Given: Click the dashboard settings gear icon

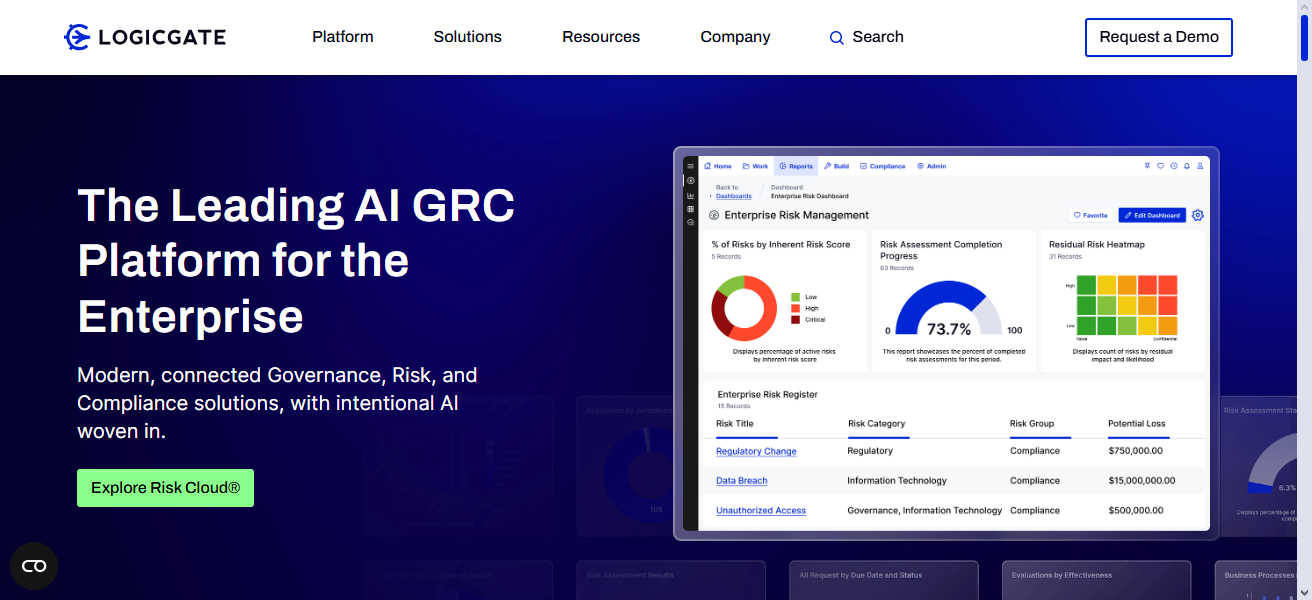Looking at the screenshot, I should click(x=1198, y=215).
